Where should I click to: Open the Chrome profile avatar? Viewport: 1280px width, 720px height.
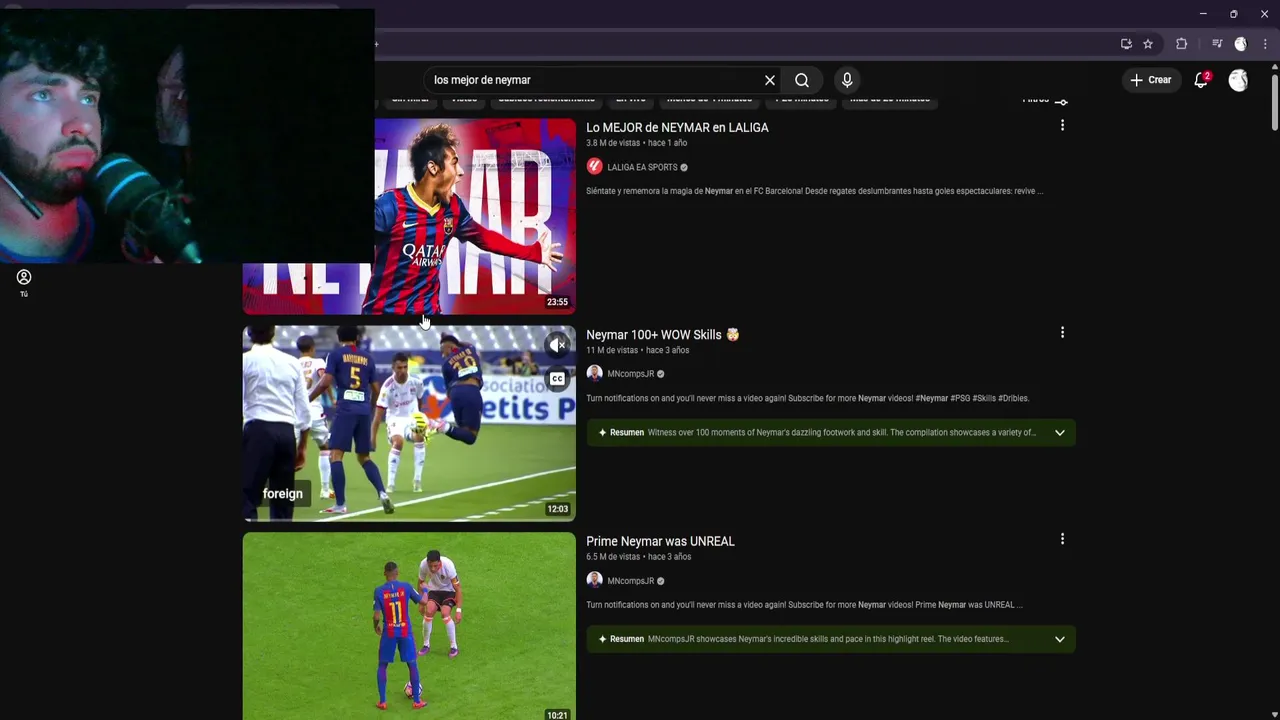(1241, 44)
